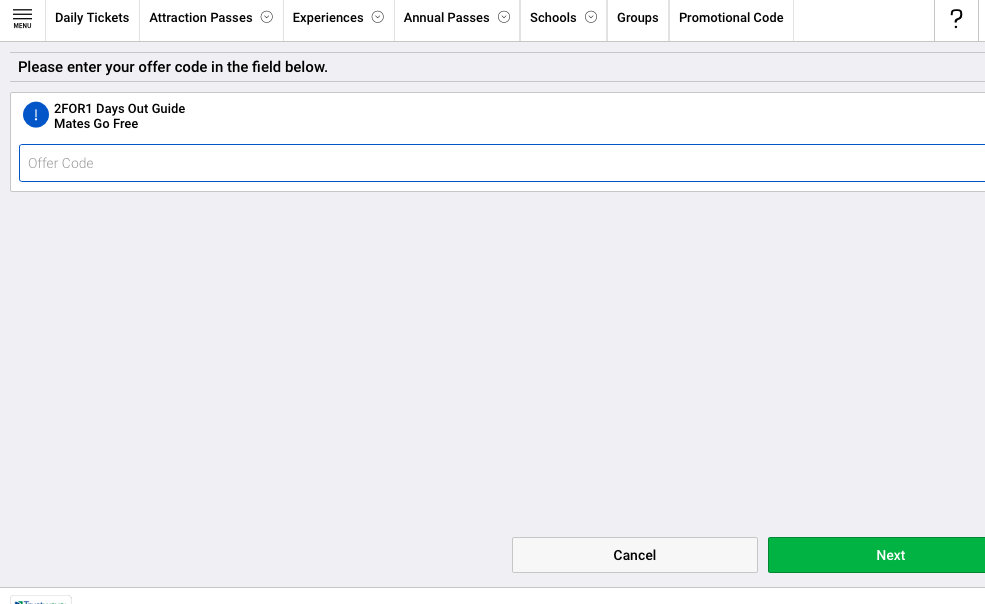Open the hamburger MENU icon
The height and width of the screenshot is (604, 985).
coord(22,18)
